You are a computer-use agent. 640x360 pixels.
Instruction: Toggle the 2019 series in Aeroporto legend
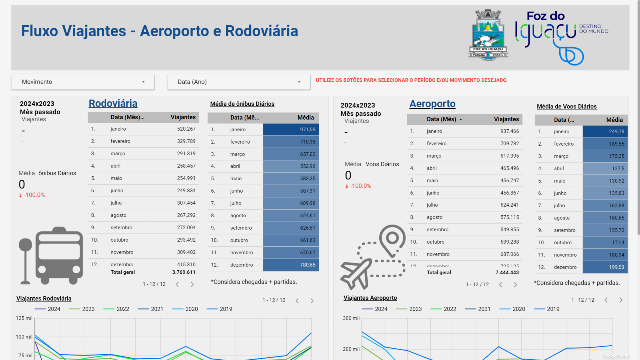(x=547, y=309)
